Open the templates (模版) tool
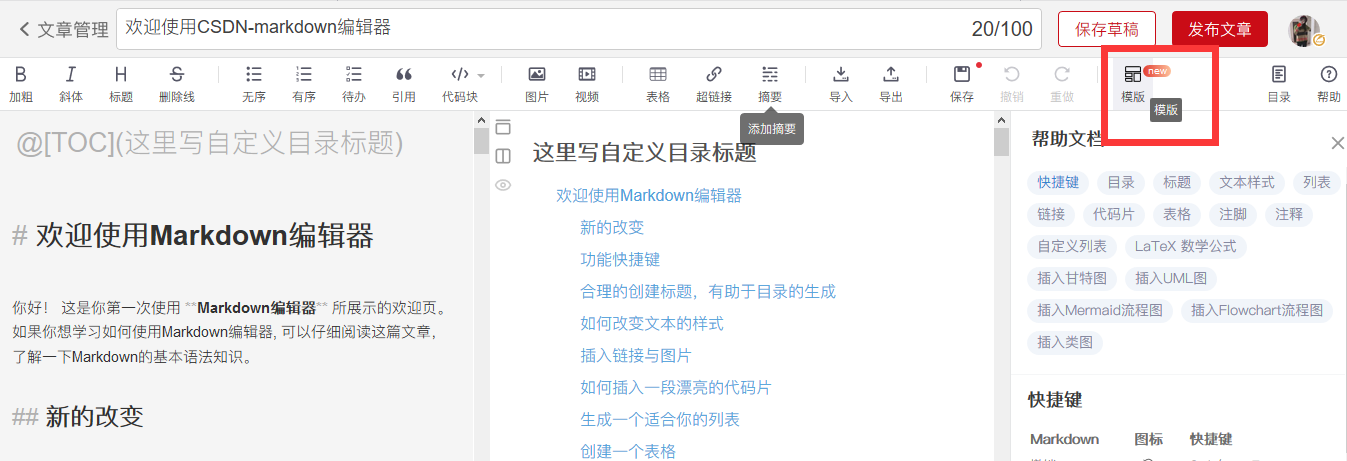1347x461 pixels. 1133,84
